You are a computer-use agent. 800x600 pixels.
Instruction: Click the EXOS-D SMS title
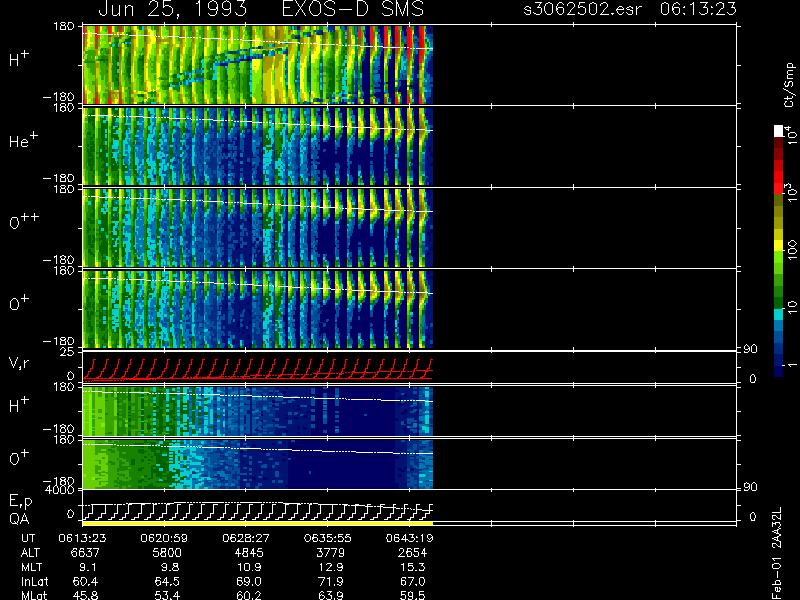353,9
